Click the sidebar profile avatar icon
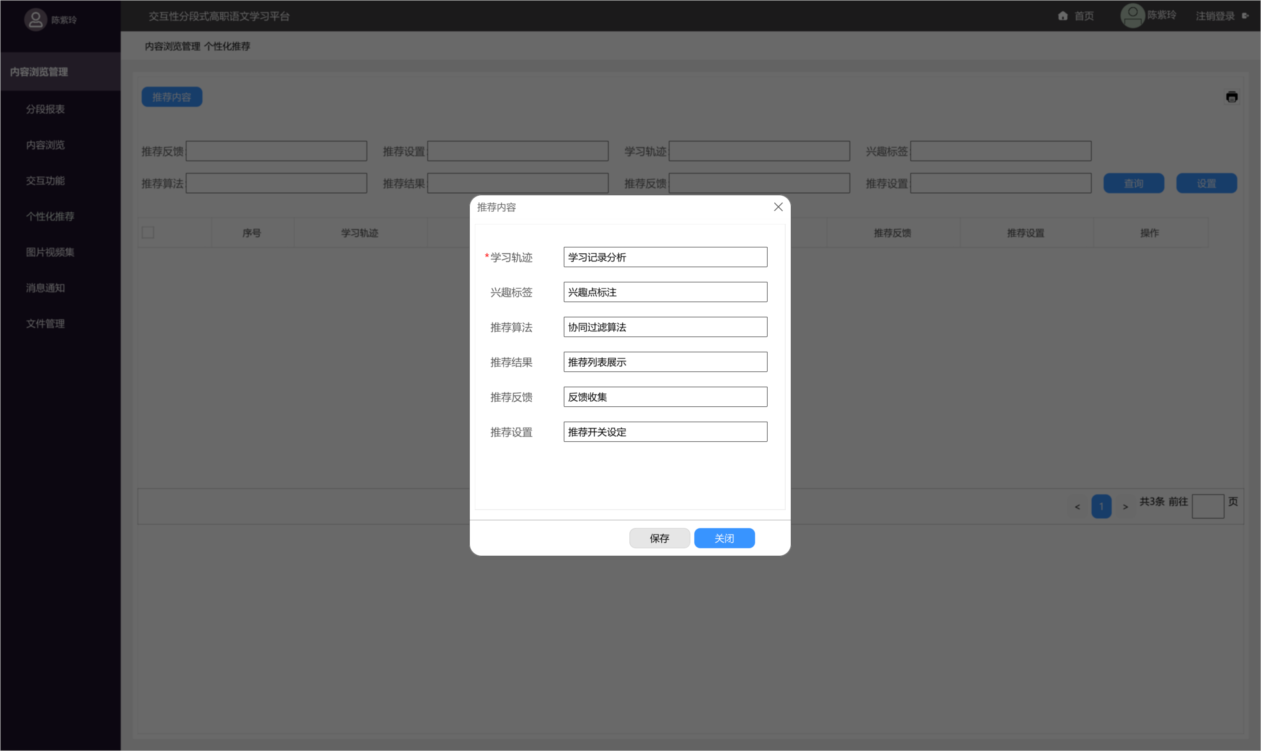Viewport: 1261px width, 751px height. [36, 19]
